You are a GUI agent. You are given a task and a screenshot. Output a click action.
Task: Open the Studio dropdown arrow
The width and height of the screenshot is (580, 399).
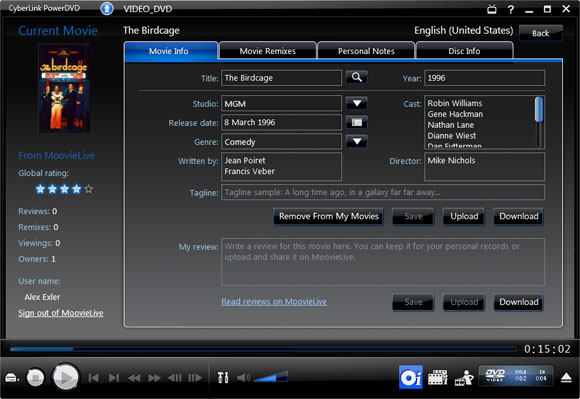pos(357,103)
